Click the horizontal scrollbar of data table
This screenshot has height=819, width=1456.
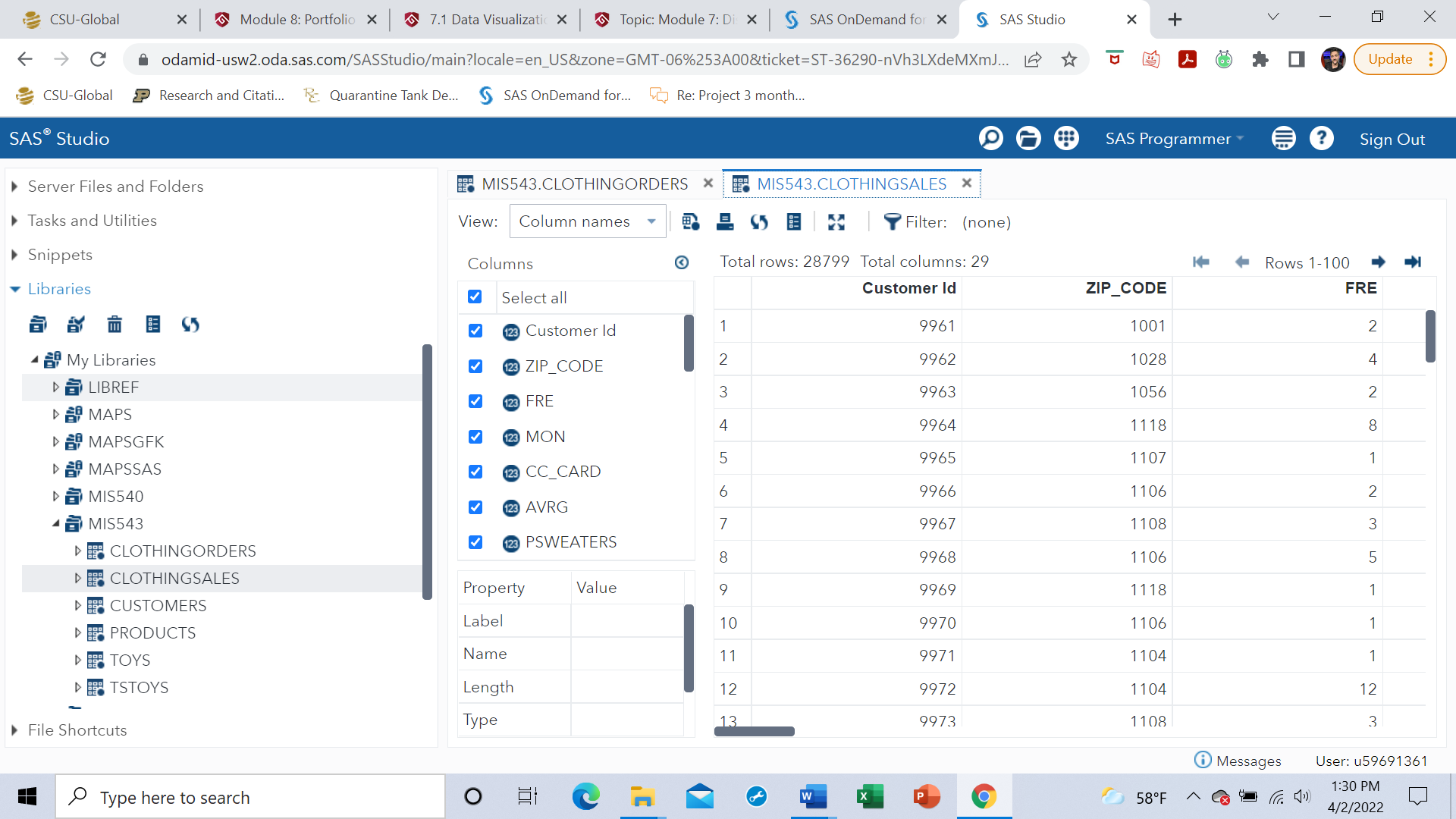click(755, 731)
